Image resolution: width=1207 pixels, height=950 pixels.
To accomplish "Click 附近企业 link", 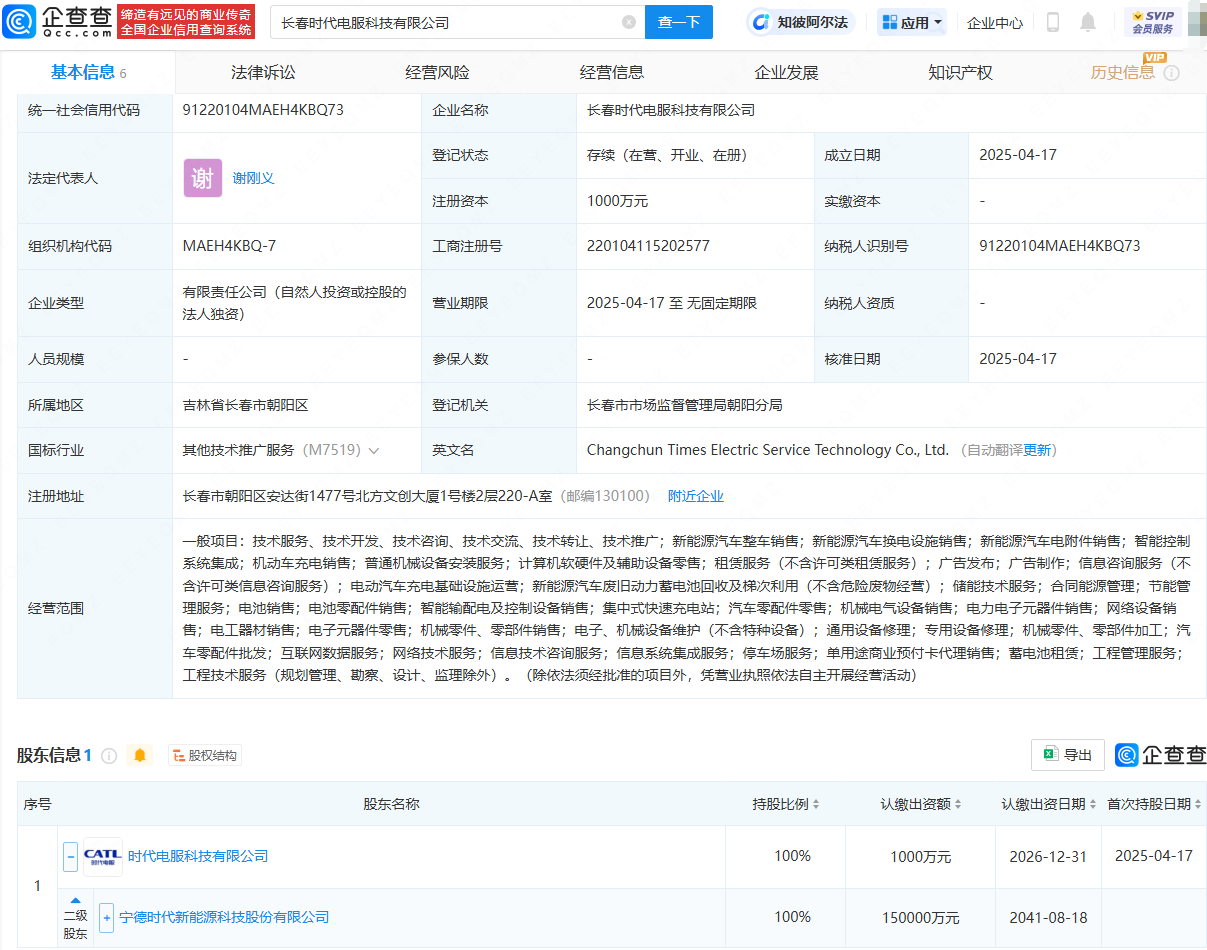I will [696, 496].
